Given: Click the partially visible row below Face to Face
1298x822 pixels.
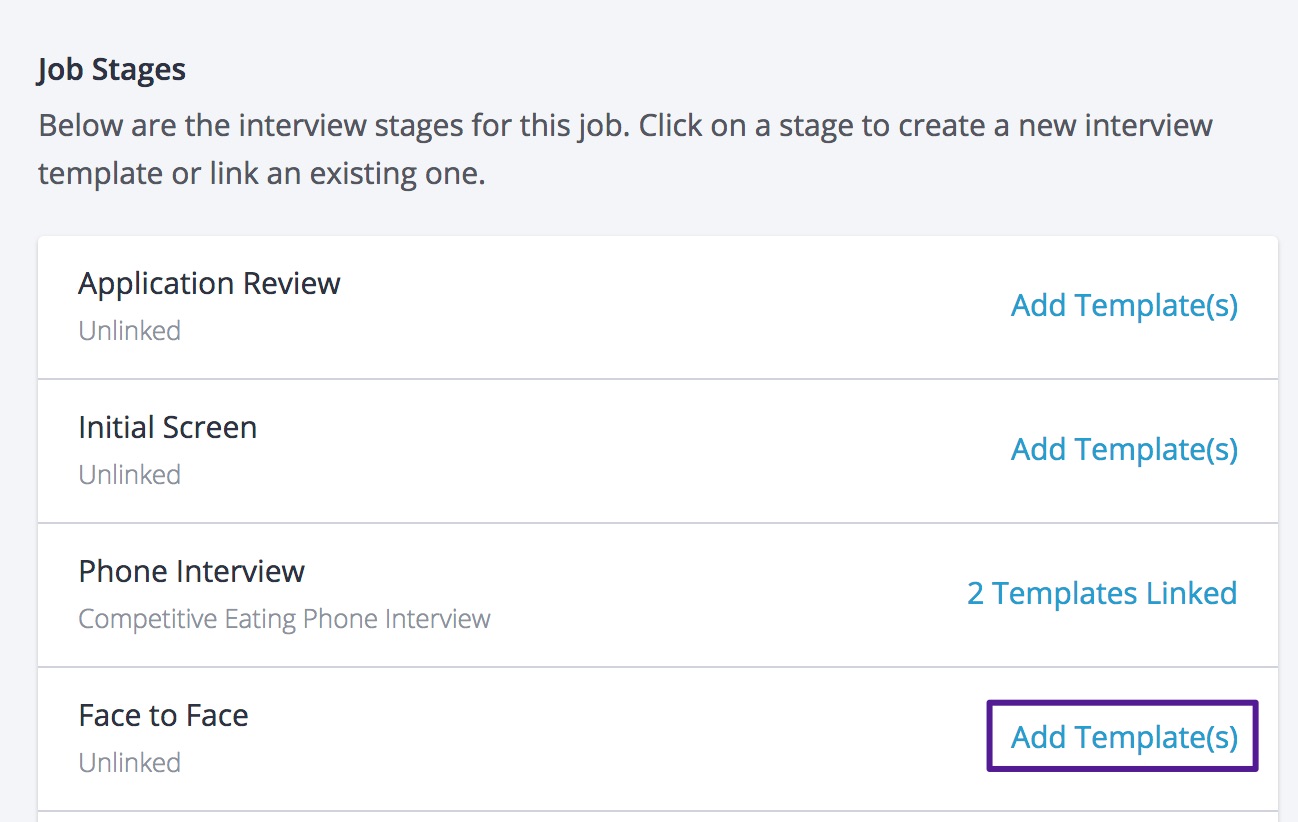Looking at the screenshot, I should pyautogui.click(x=657, y=817).
